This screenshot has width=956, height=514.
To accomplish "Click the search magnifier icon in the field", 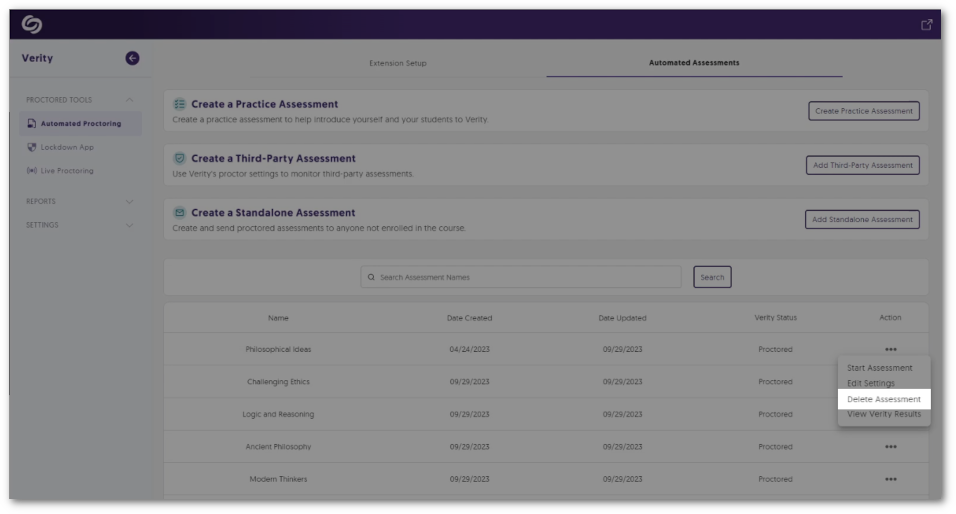I will click(371, 277).
